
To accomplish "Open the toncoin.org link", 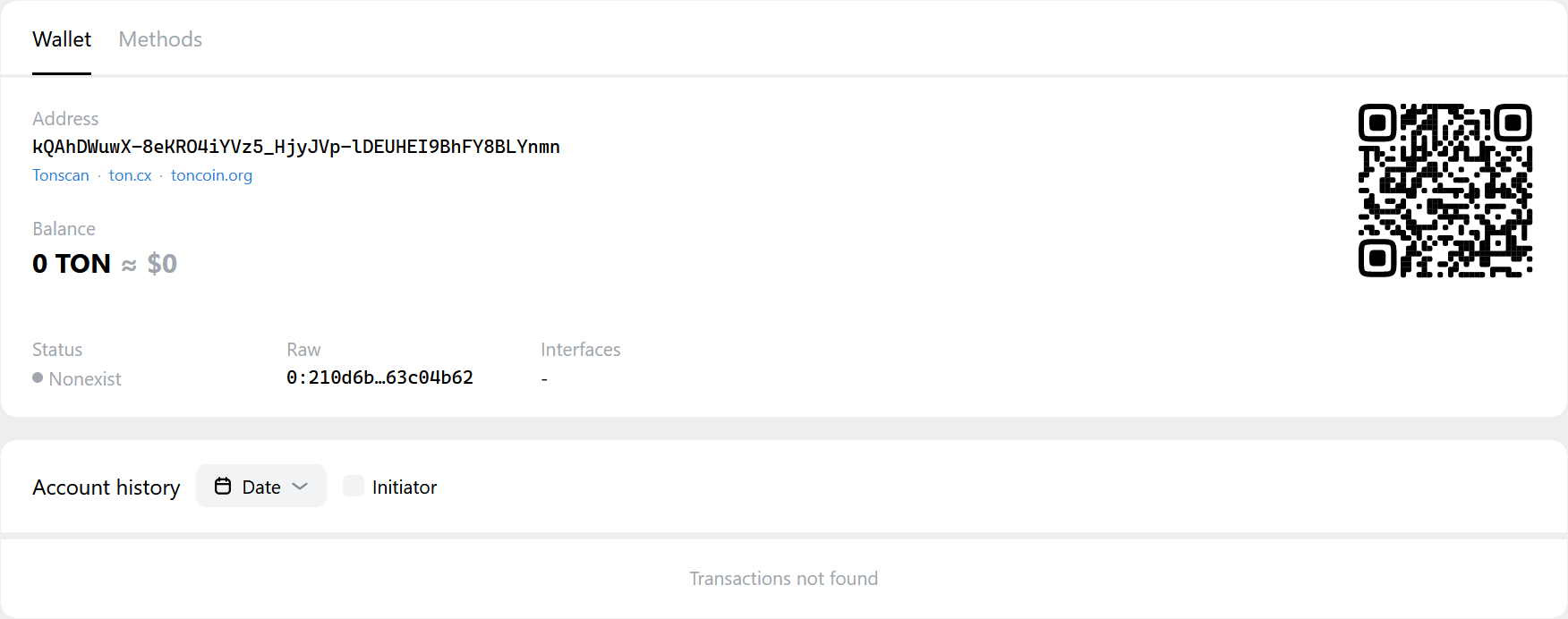I will [211, 175].
